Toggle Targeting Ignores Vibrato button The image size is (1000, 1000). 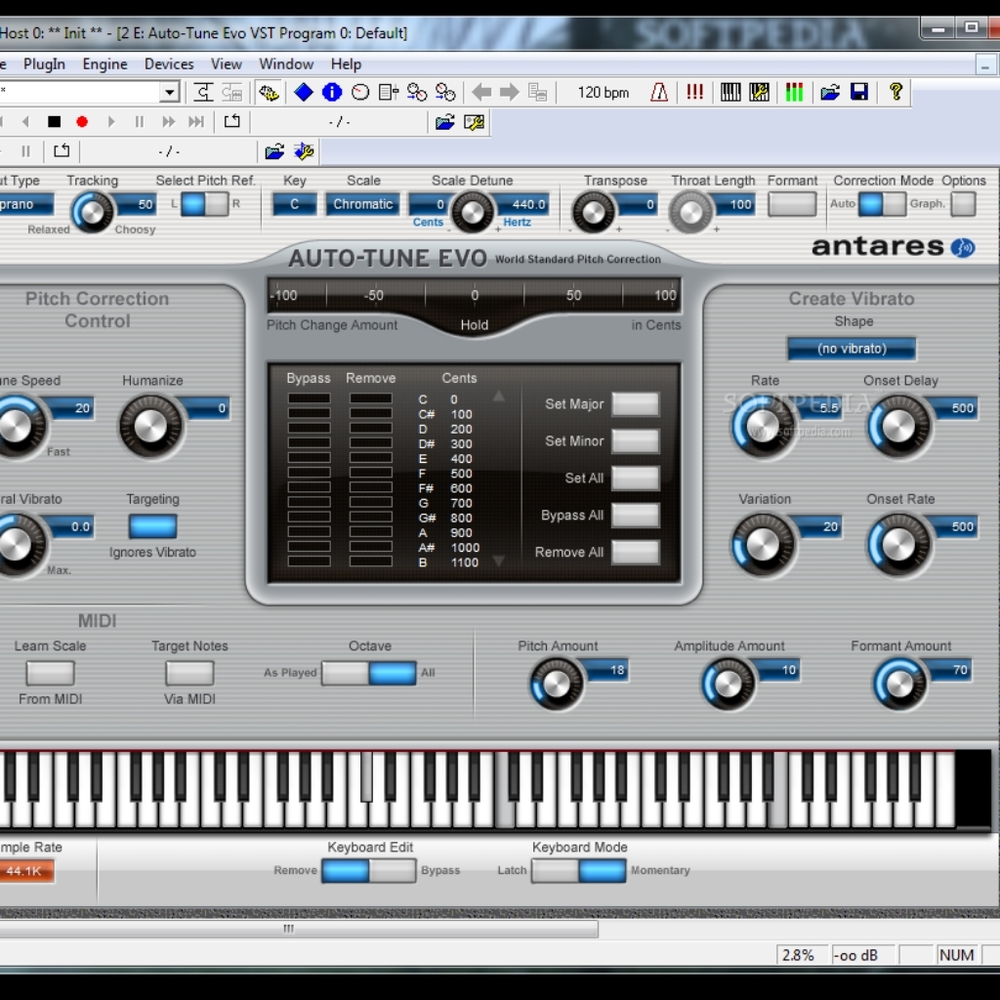click(152, 526)
